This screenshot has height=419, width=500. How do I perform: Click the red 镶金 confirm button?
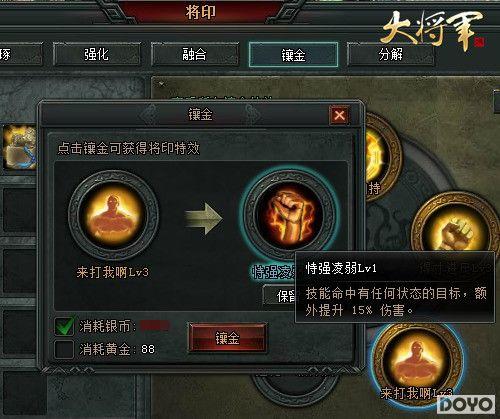[227, 338]
